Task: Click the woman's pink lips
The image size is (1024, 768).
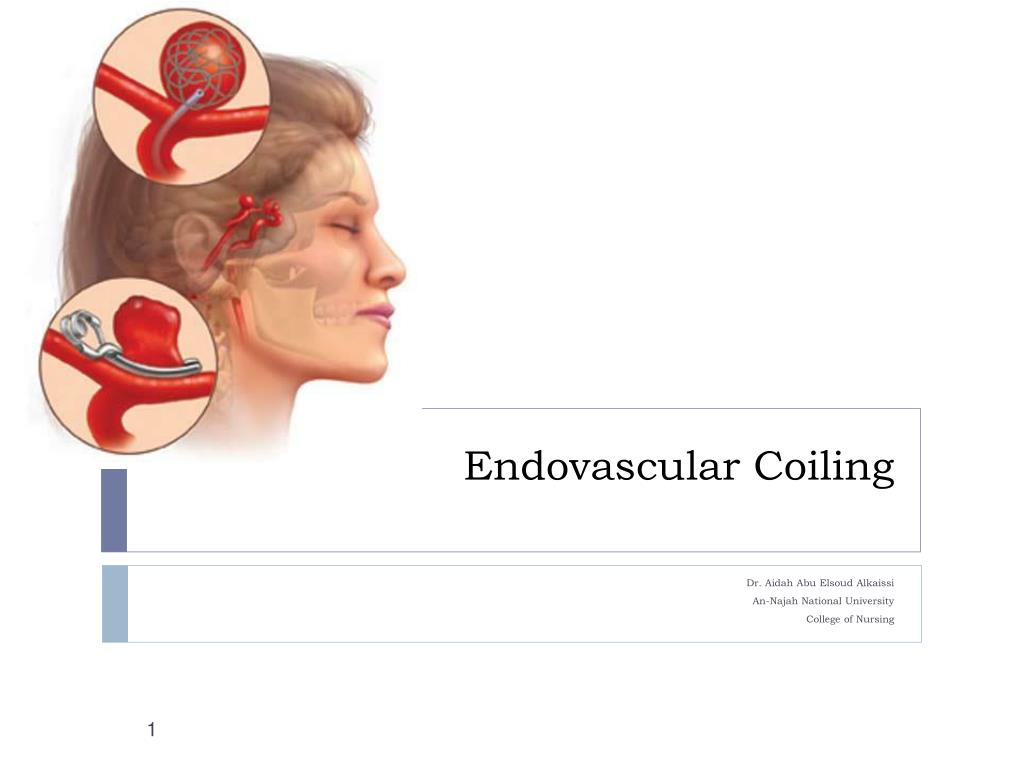Action: (x=377, y=315)
